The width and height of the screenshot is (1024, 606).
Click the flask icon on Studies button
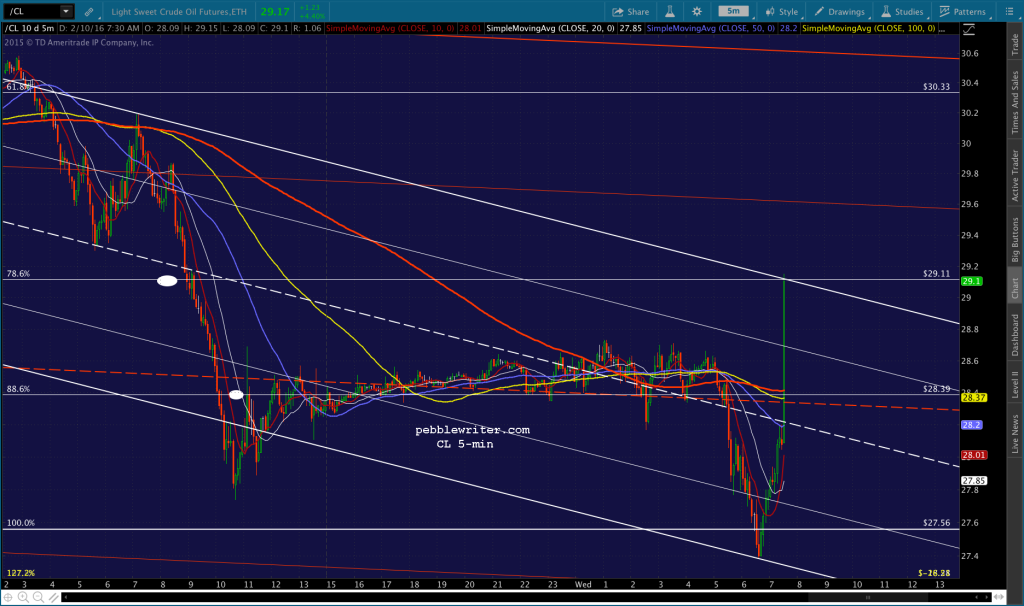(886, 12)
